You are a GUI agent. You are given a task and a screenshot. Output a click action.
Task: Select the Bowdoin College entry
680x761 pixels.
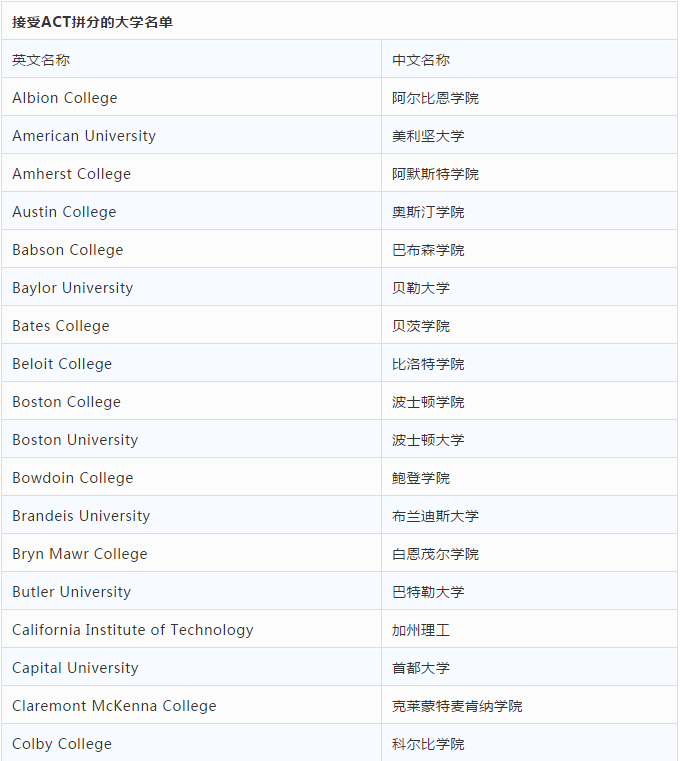[x=73, y=478]
